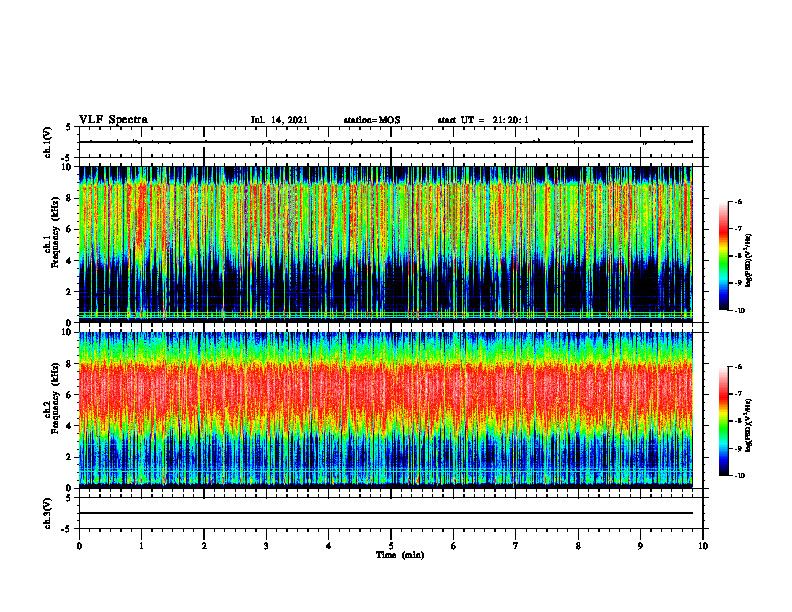Image resolution: width=792 pixels, height=612 pixels.
Task: Click the "8" minute tick on time axis
Action: click(x=578, y=546)
